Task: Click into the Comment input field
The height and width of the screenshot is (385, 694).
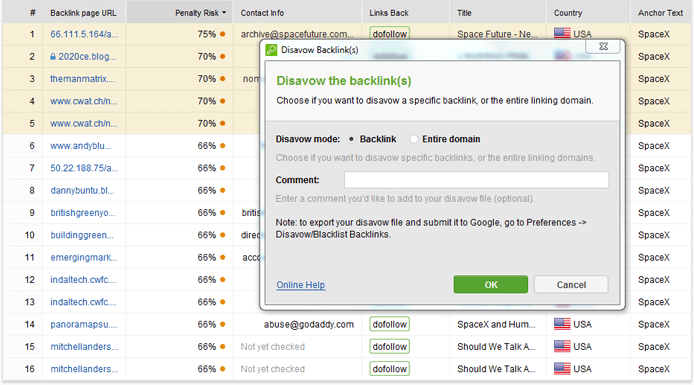Action: point(476,180)
